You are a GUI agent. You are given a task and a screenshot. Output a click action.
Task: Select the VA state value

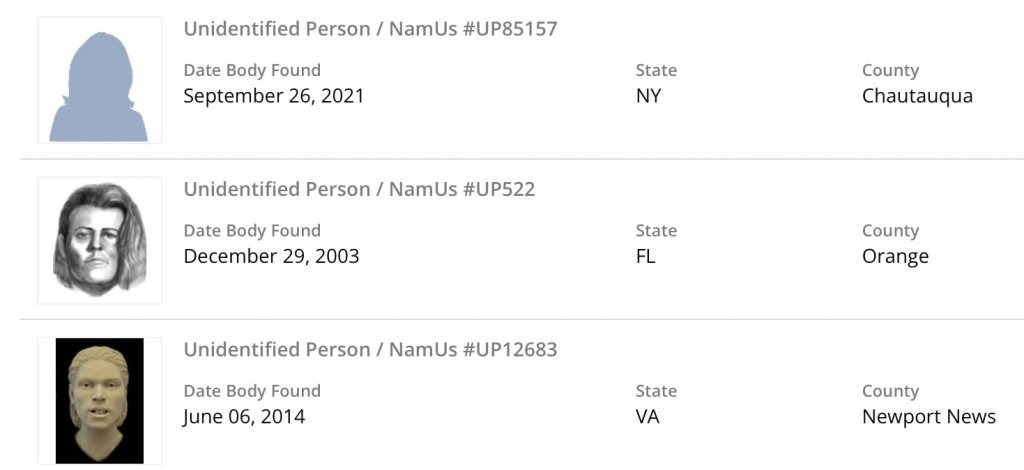pyautogui.click(x=648, y=416)
